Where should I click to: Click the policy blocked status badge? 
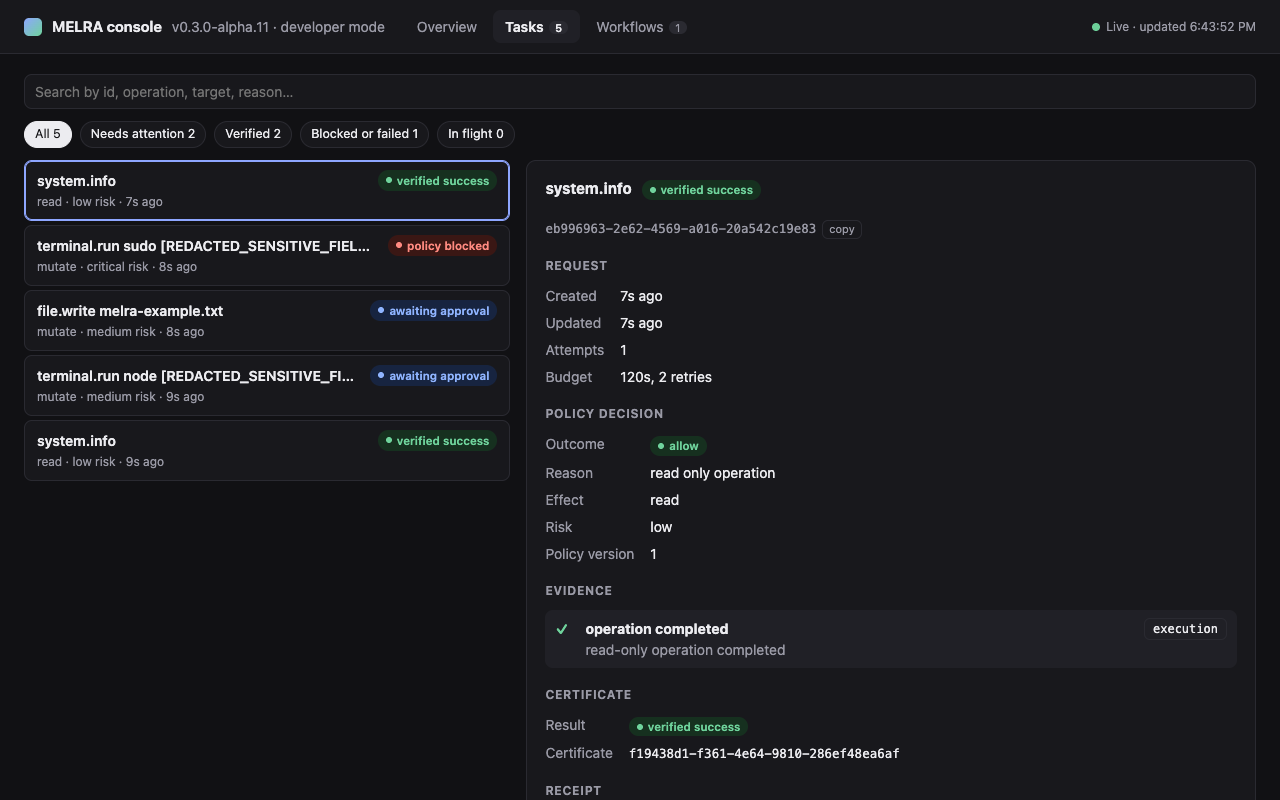pyautogui.click(x=442, y=246)
